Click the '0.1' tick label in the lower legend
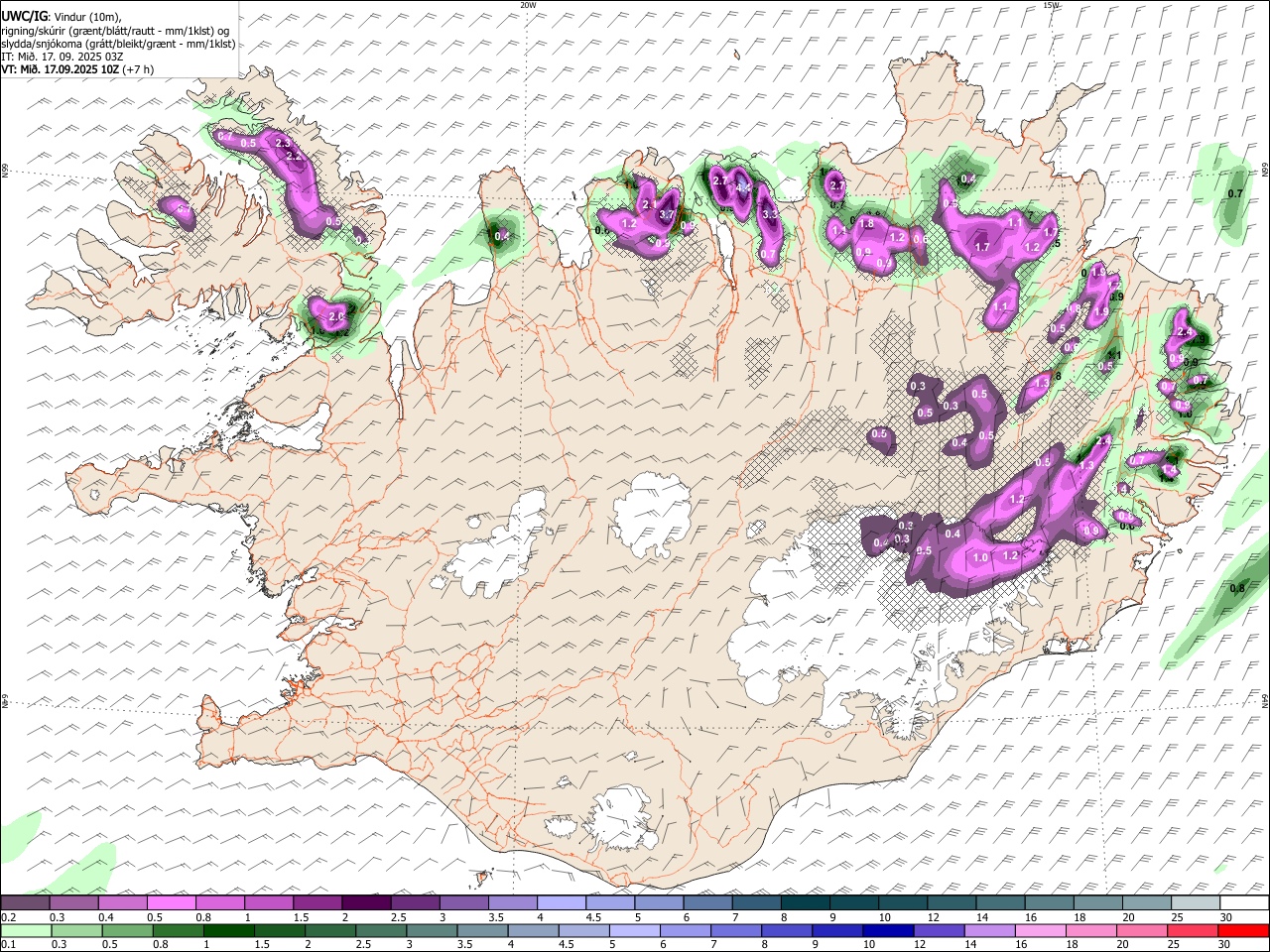This screenshot has width=1270, height=952. [x=8, y=945]
